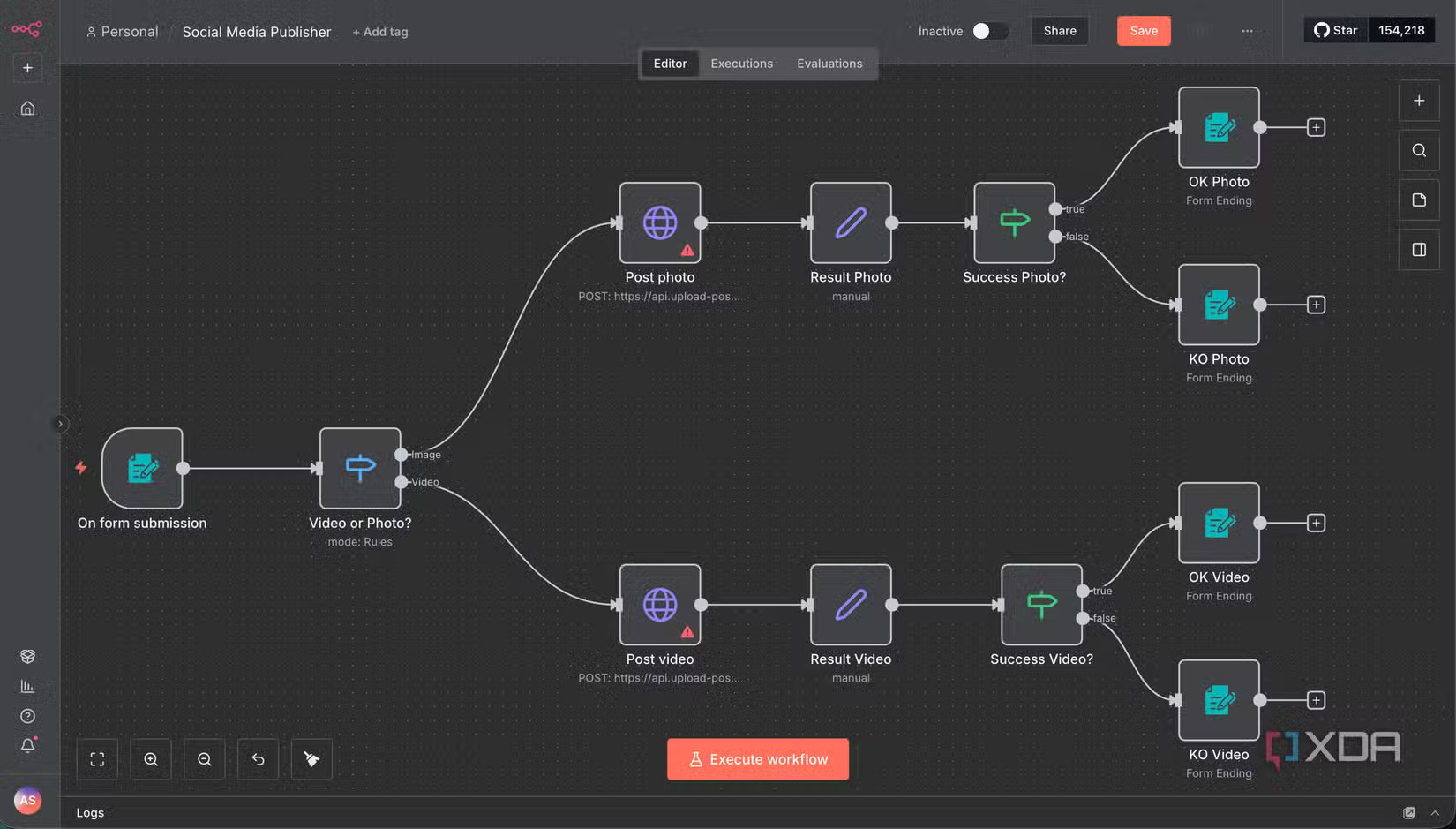Click the true output of Success Video?

point(1083,591)
